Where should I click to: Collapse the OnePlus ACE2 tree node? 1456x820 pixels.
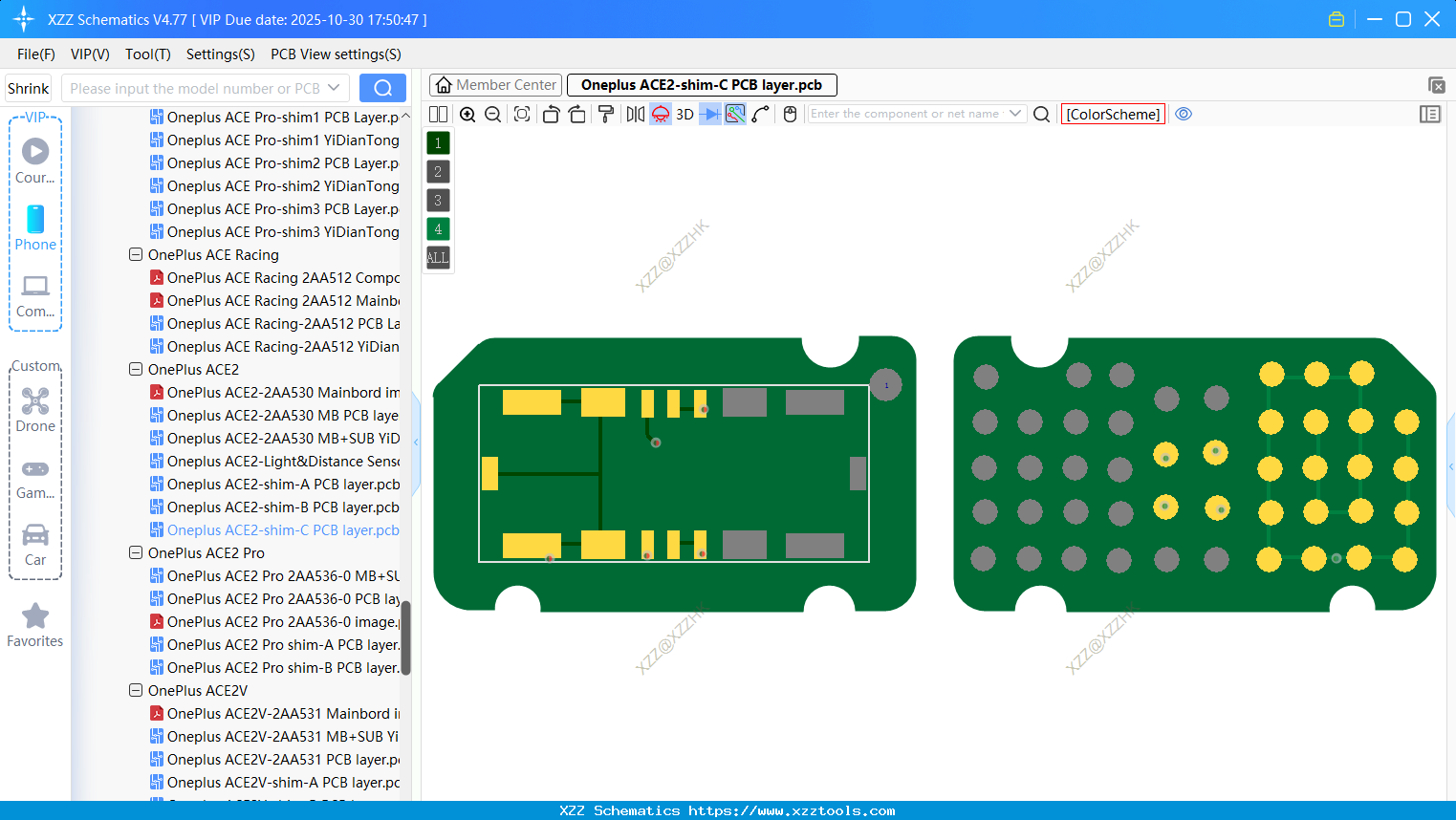tap(135, 369)
